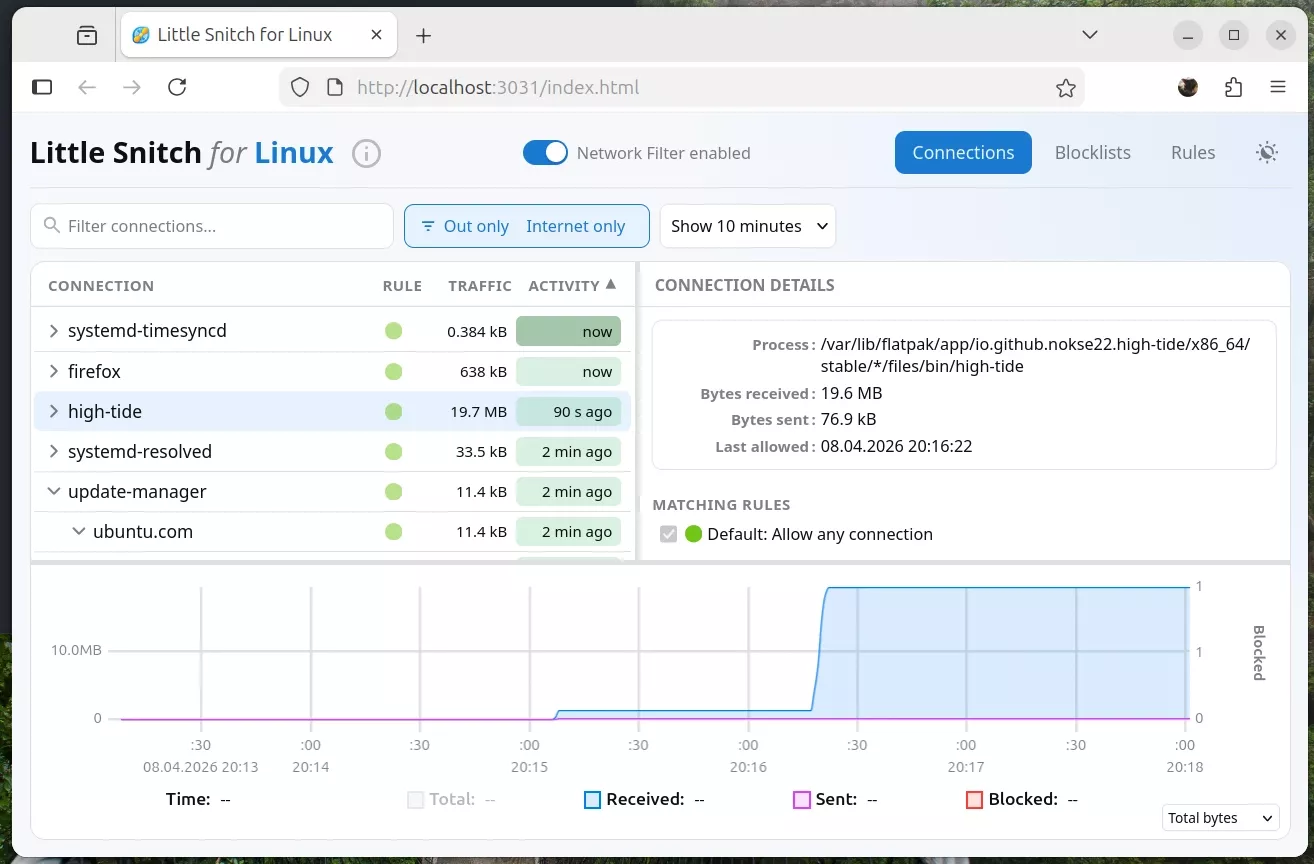Sort by the Activity column header
The height and width of the screenshot is (864, 1314).
(x=572, y=286)
